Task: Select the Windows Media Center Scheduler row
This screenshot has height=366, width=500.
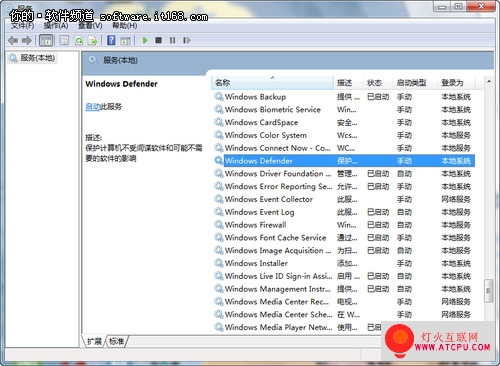Action: point(344,314)
